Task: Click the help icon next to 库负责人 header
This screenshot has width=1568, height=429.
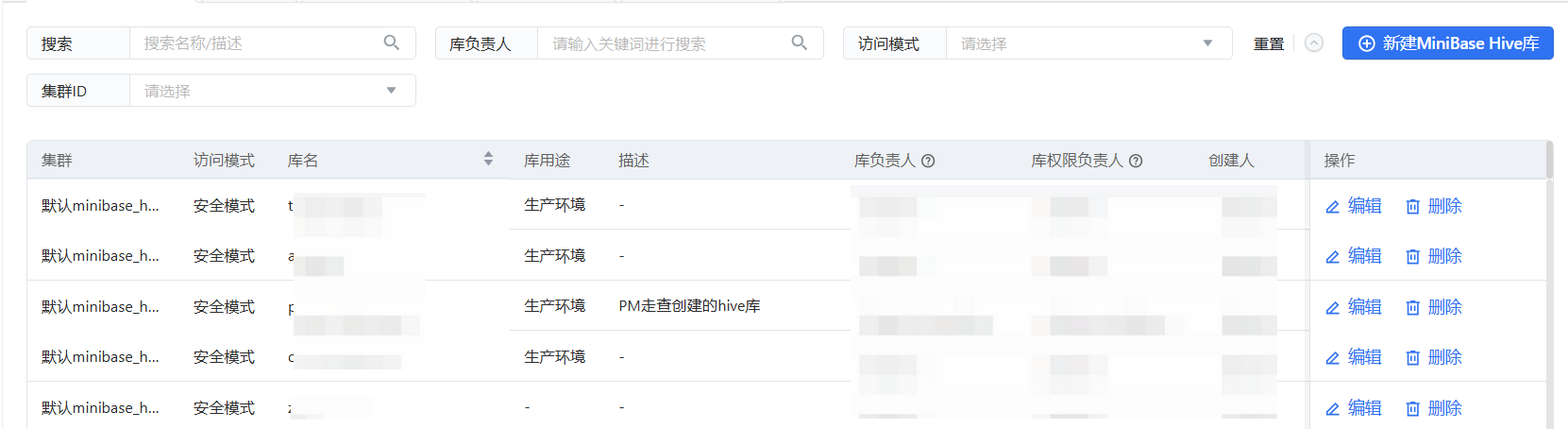Action: [928, 161]
